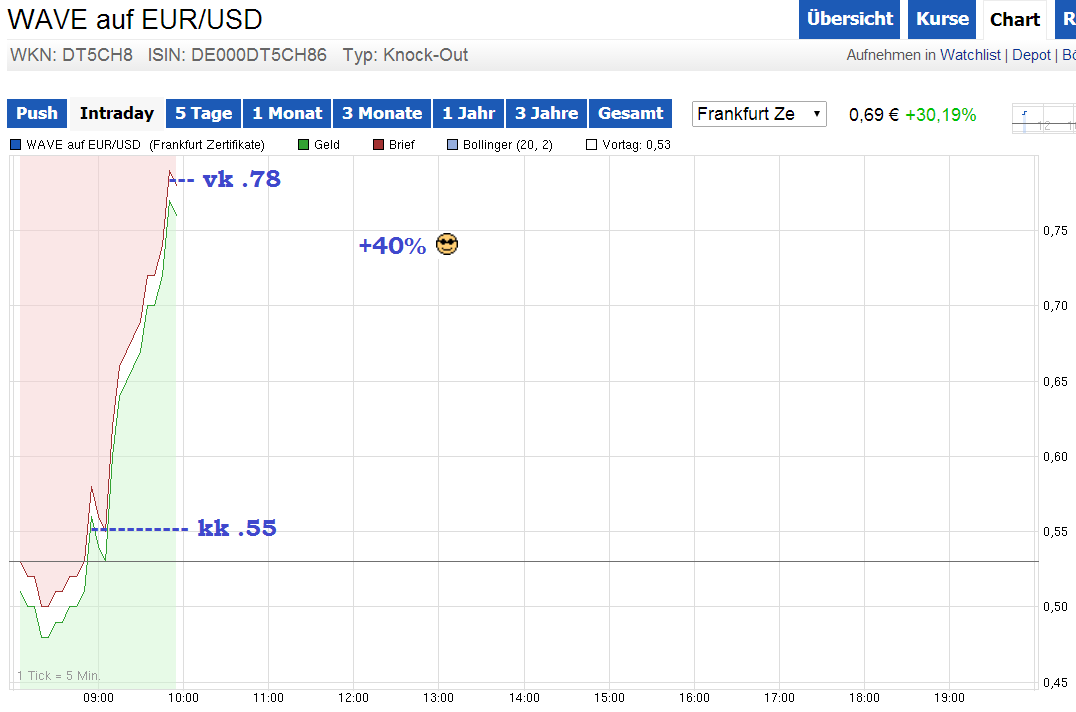The height and width of the screenshot is (712, 1076).
Task: Open the Frankfurt Ze exchange dropdown
Action: (759, 113)
